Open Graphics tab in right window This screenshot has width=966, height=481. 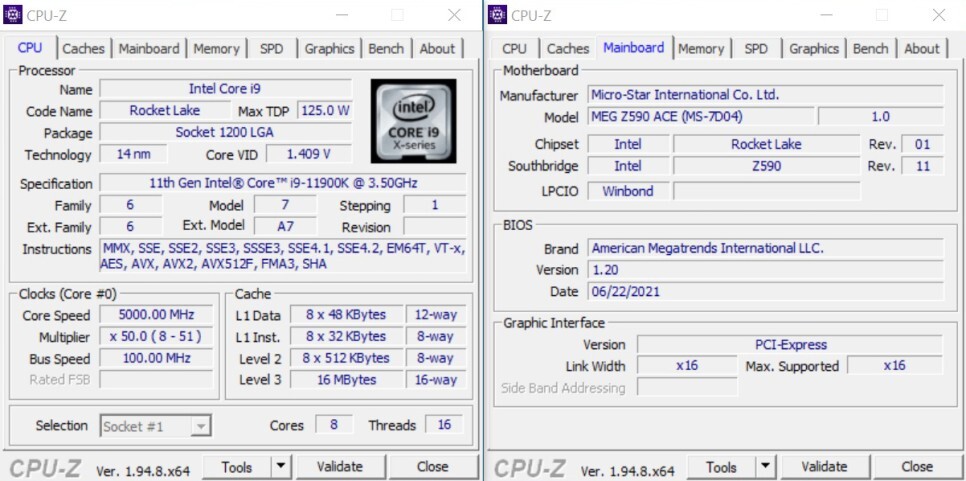[814, 49]
